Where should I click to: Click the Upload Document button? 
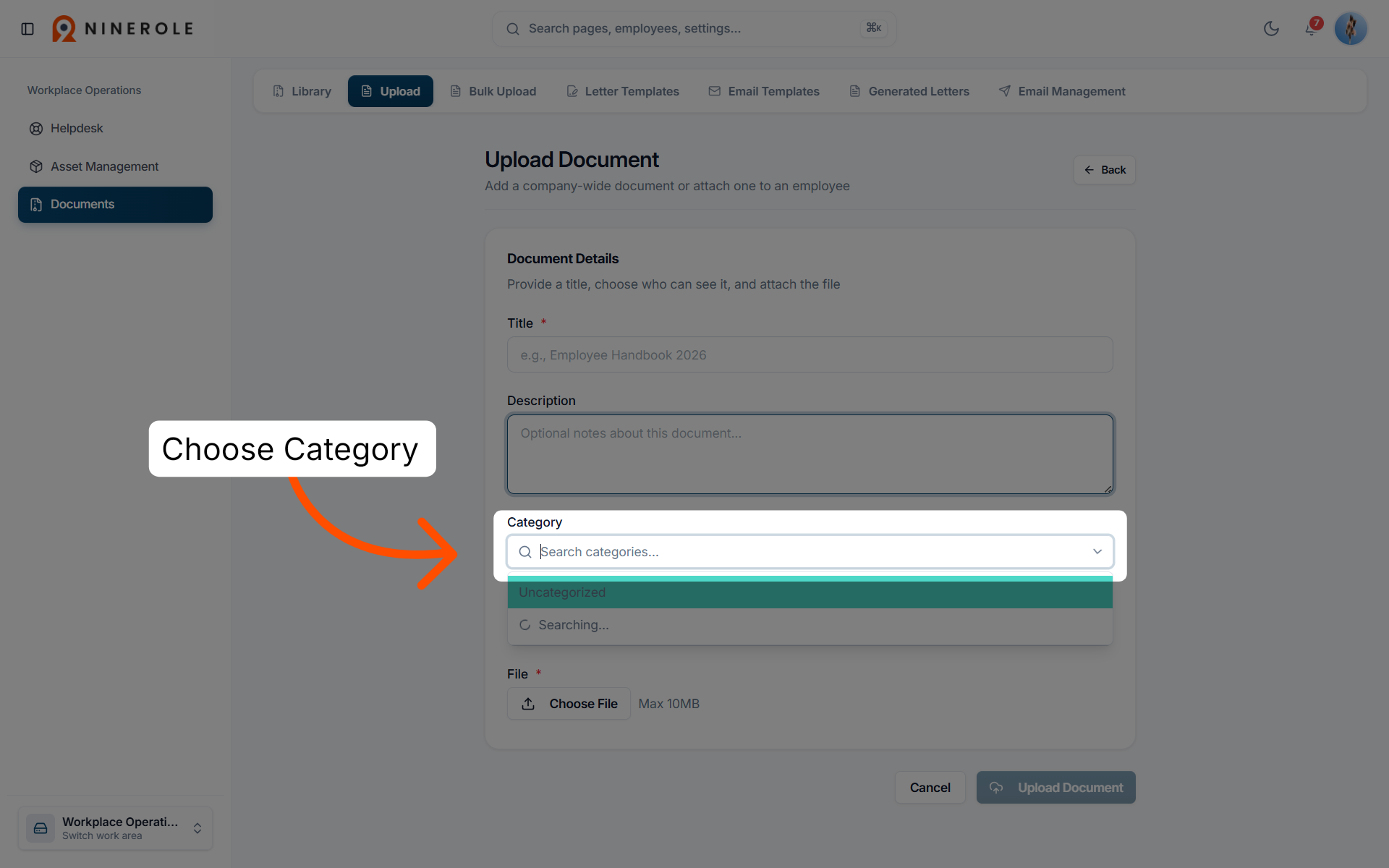[x=1055, y=788]
